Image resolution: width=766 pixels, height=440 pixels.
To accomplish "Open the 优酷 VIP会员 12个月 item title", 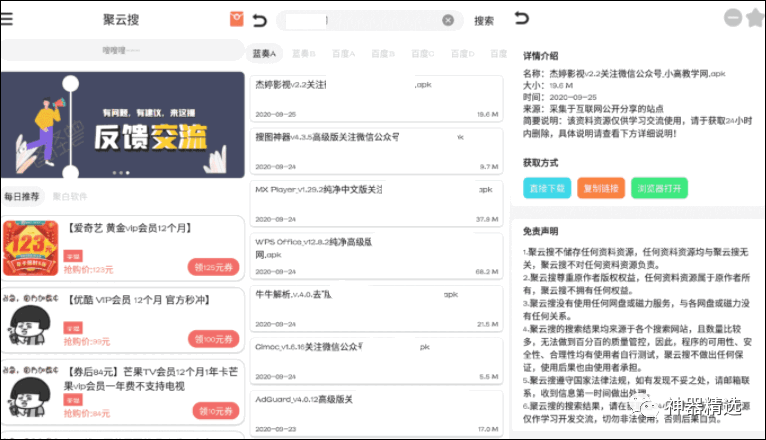I will [138, 300].
